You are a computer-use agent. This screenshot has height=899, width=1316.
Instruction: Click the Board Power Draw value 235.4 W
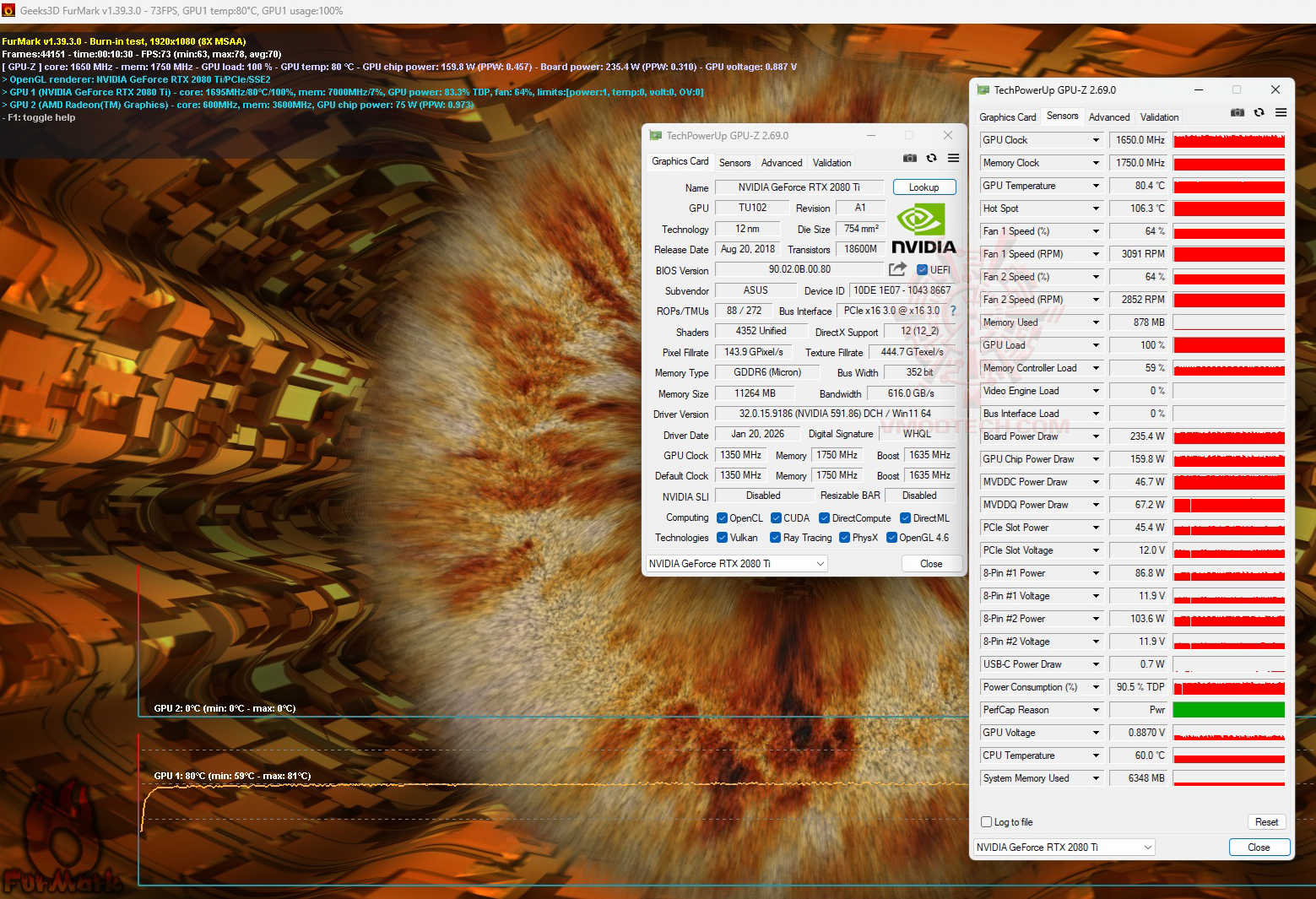pos(1138,436)
